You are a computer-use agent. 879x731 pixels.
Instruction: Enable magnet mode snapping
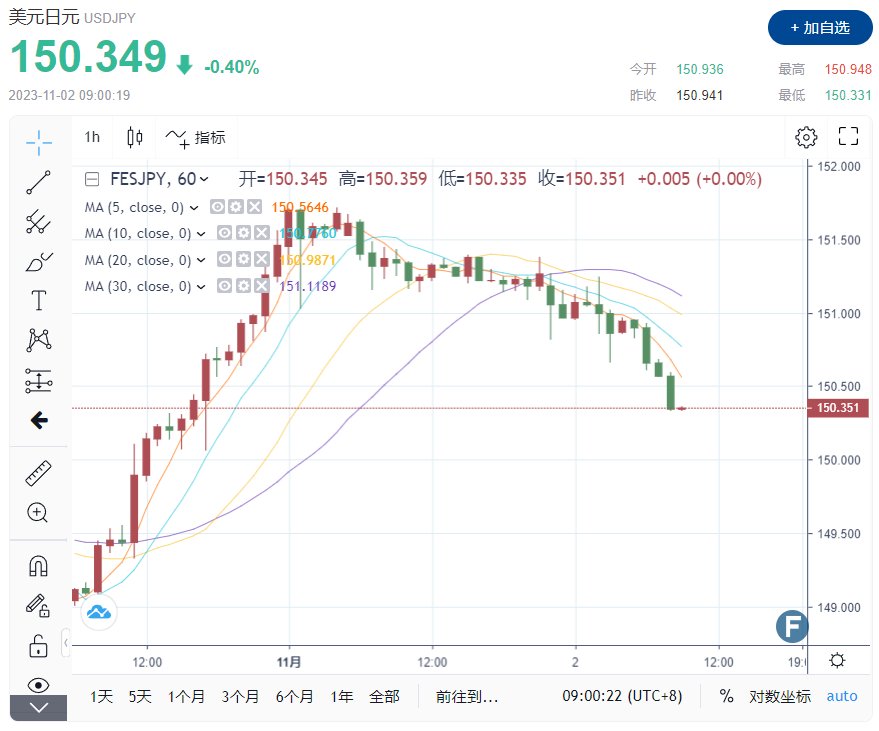pyautogui.click(x=38, y=566)
